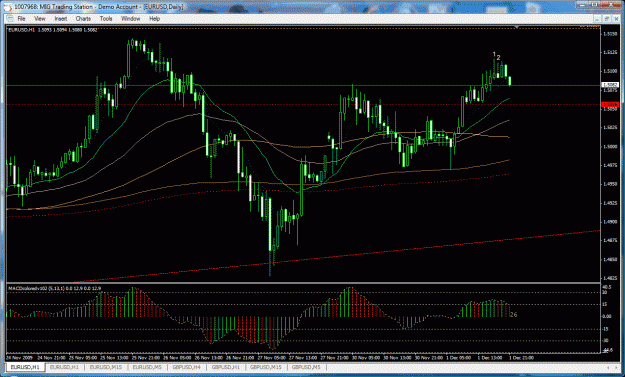The height and width of the screenshot is (377, 625).
Task: Click the '24 Nov 2009' date on the time axis
Action: pyautogui.click(x=19, y=358)
